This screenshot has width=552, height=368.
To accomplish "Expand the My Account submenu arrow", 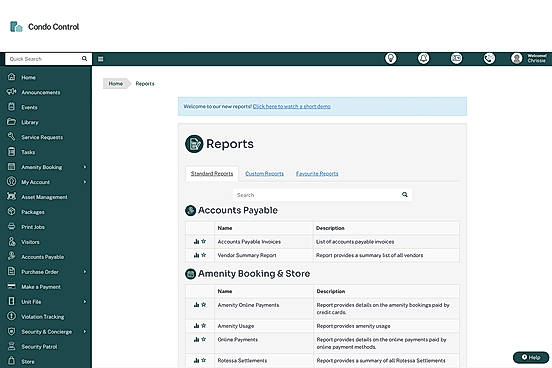I will click(x=85, y=182).
